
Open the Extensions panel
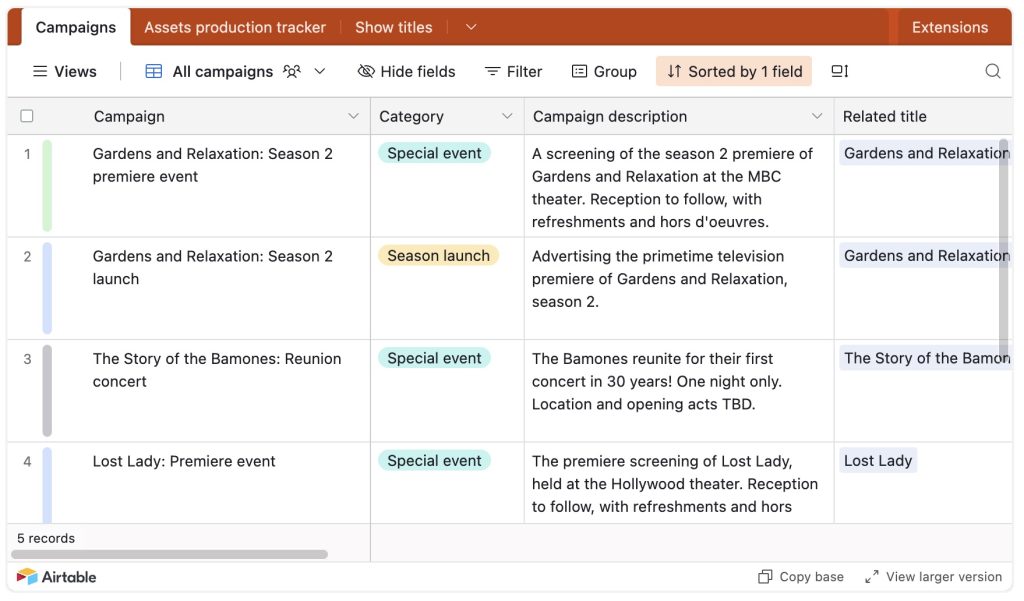(x=950, y=27)
